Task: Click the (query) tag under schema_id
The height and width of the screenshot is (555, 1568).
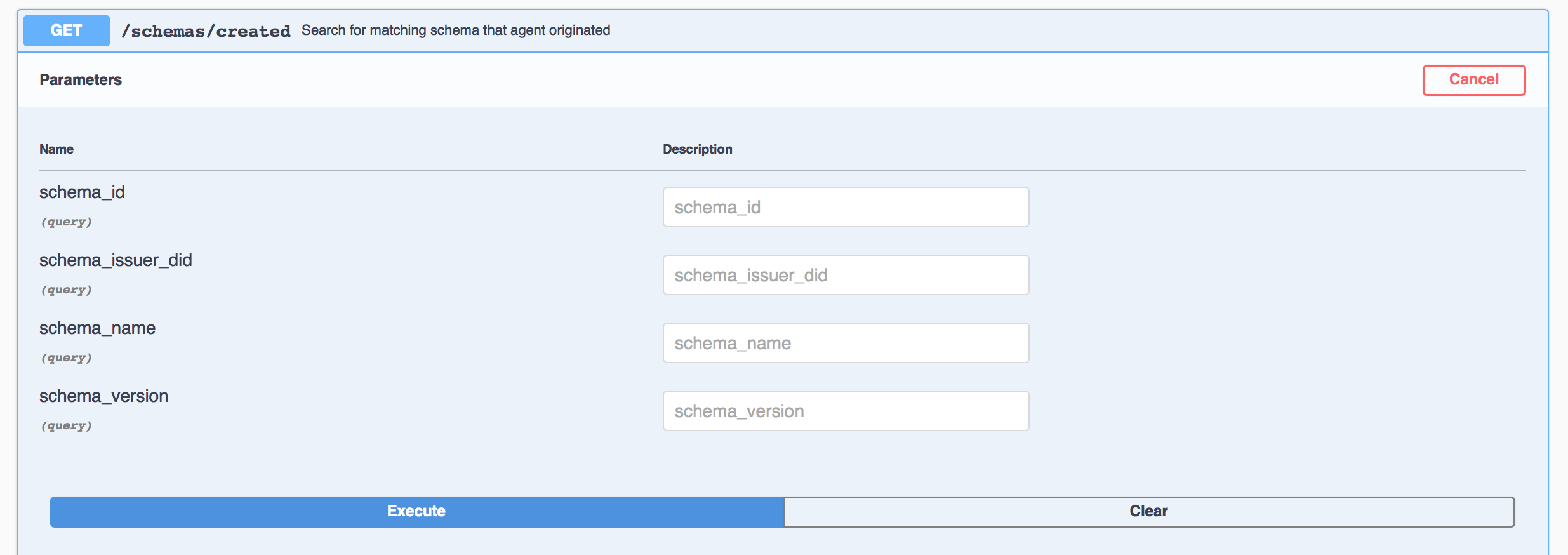Action: tap(67, 222)
